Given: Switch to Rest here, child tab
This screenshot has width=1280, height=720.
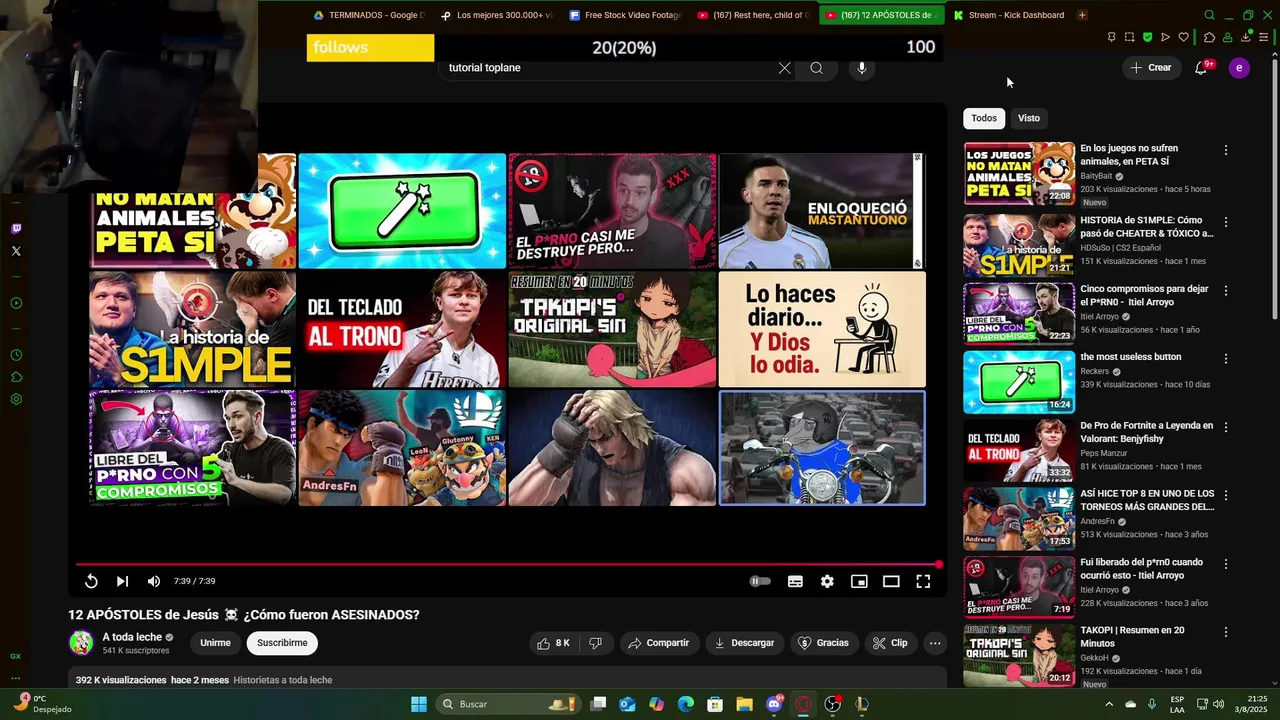Looking at the screenshot, I should (753, 15).
